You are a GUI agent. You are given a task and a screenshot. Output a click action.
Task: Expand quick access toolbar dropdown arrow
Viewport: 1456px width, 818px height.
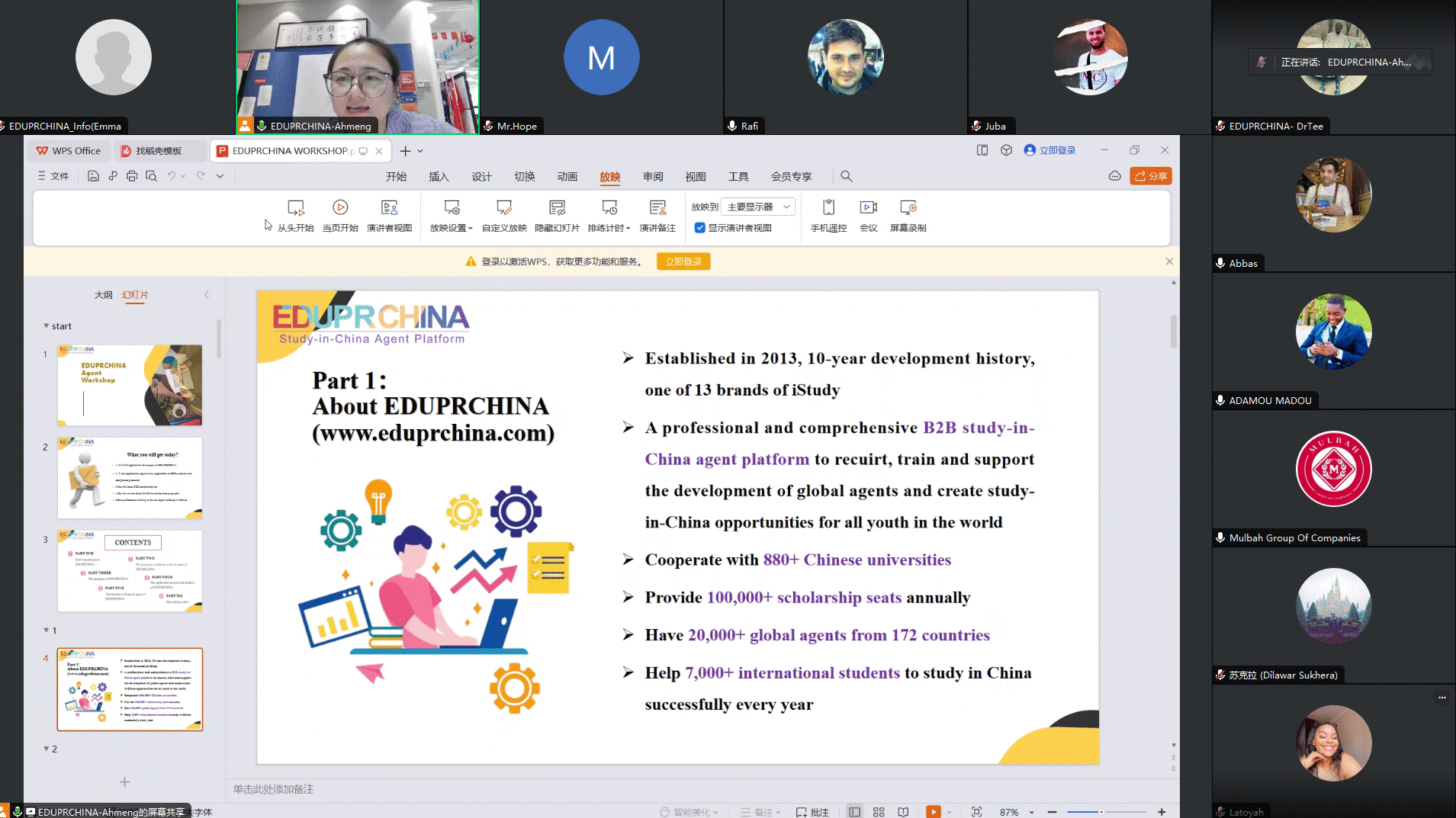click(220, 176)
